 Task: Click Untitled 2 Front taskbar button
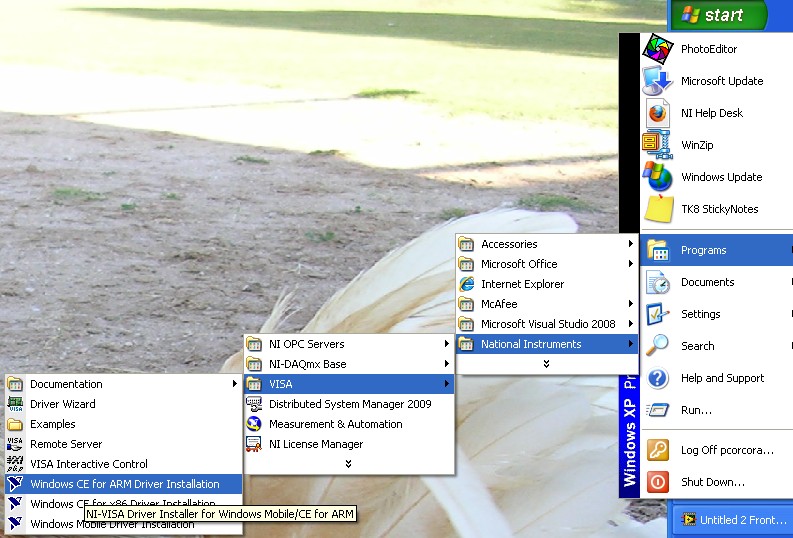[732, 520]
